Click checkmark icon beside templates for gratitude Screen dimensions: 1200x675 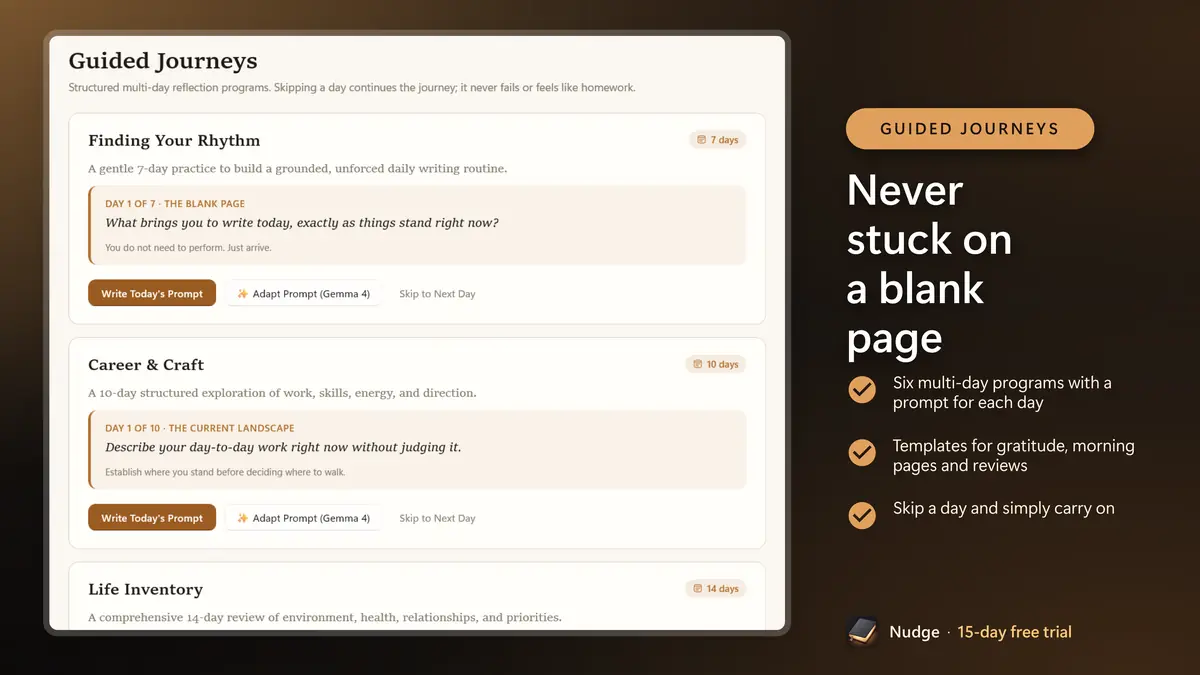[862, 453]
